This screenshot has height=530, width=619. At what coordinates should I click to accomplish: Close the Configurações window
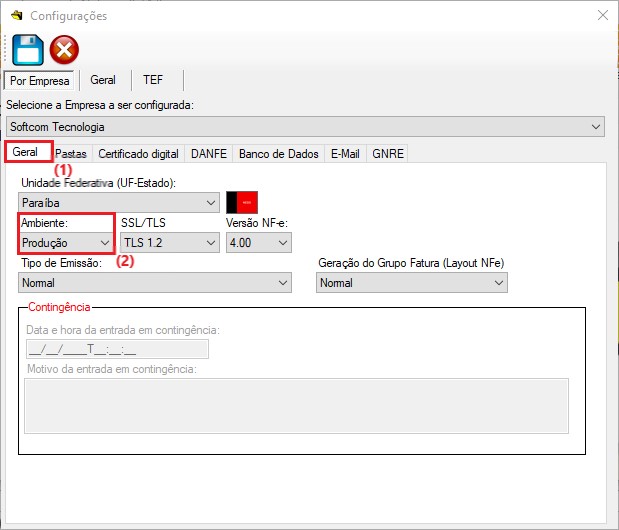point(602,16)
